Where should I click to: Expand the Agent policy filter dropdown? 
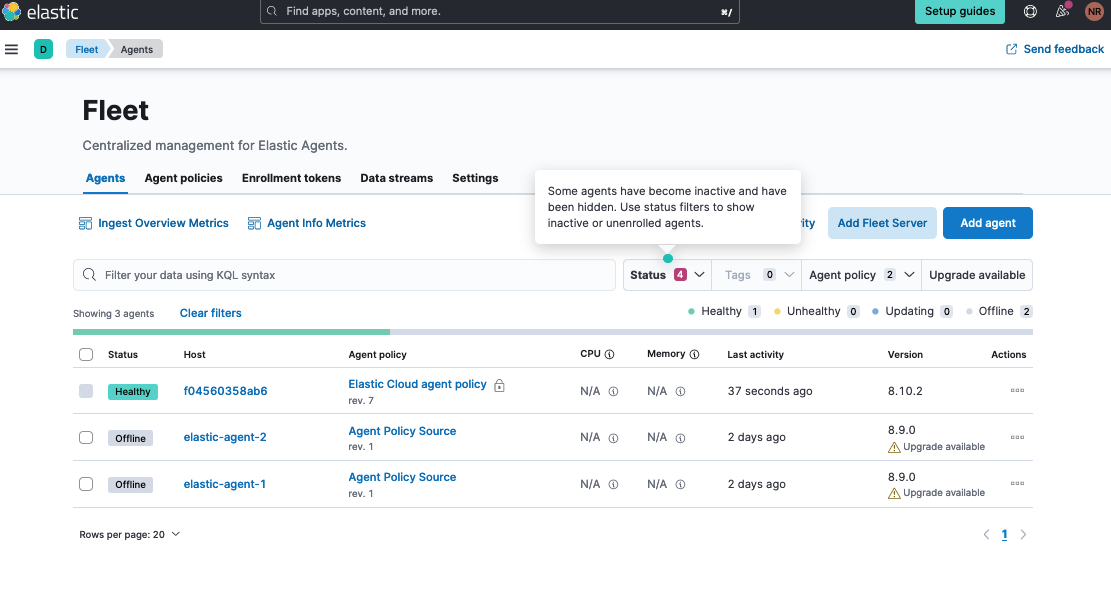(861, 275)
